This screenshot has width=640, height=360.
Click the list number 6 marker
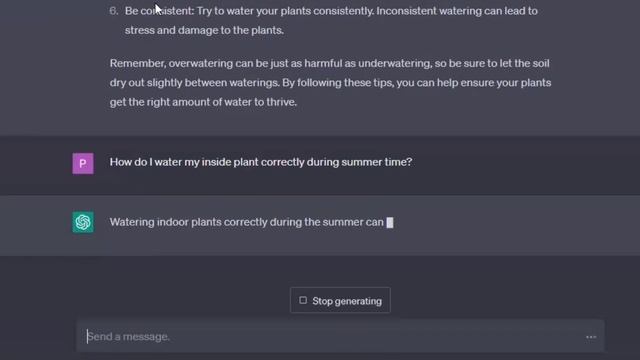pos(113,11)
